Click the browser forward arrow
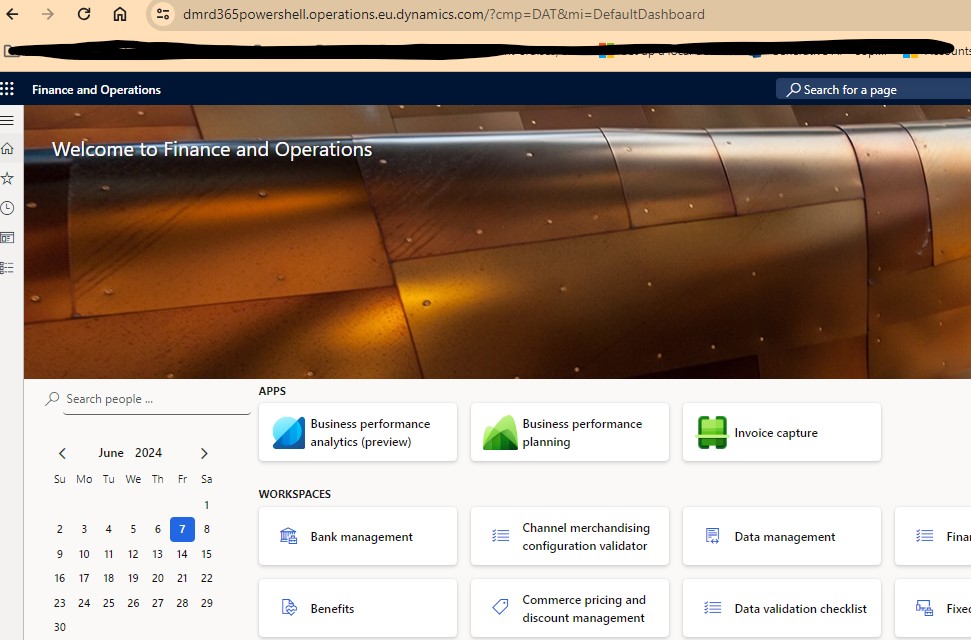 click(x=48, y=14)
